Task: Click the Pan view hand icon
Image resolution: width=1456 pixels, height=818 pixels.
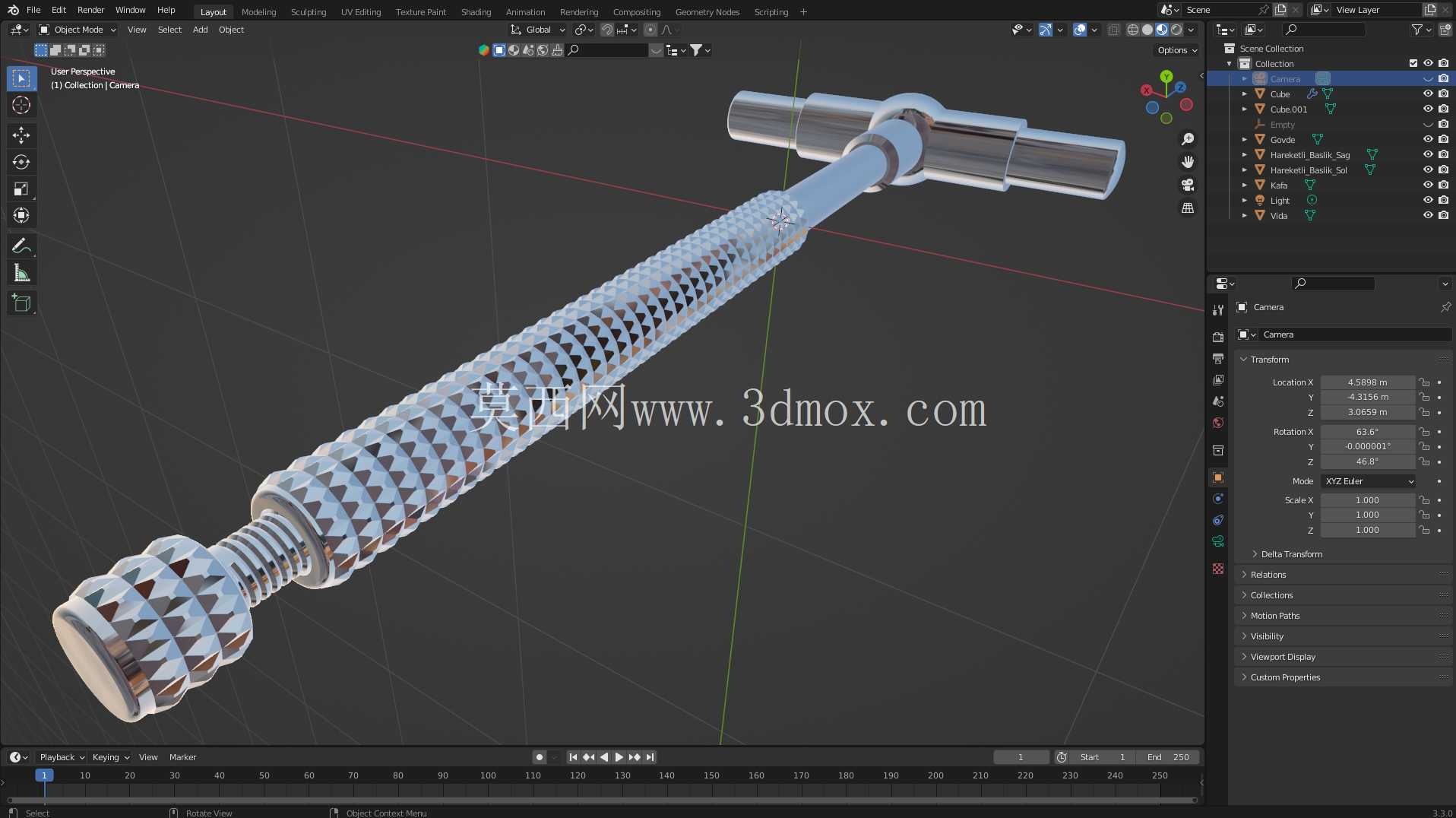Action: (1188, 162)
